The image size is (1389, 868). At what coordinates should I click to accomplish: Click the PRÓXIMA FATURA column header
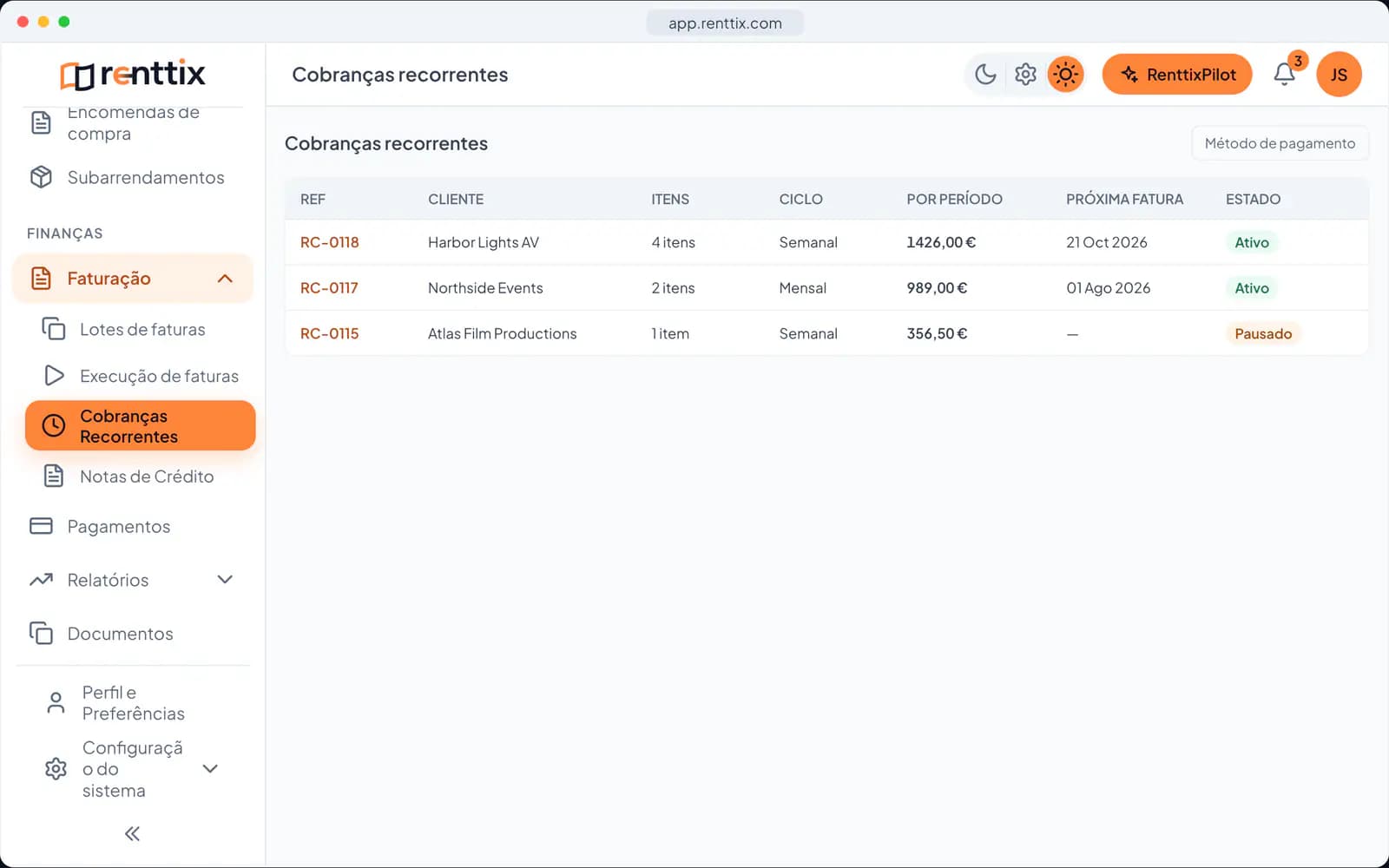(1124, 199)
